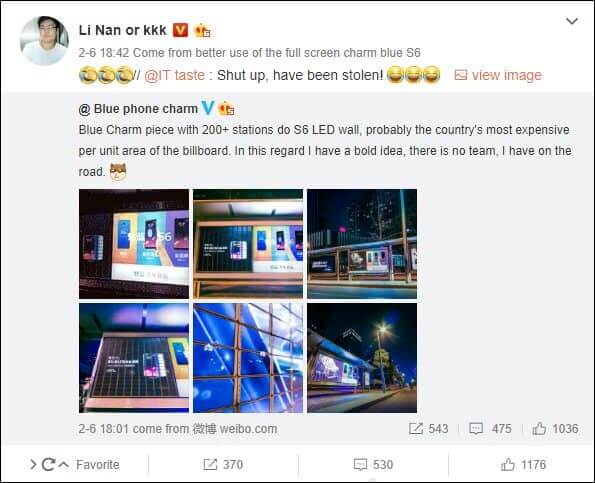
Task: Open the post options chevron at top right
Action: (572, 21)
